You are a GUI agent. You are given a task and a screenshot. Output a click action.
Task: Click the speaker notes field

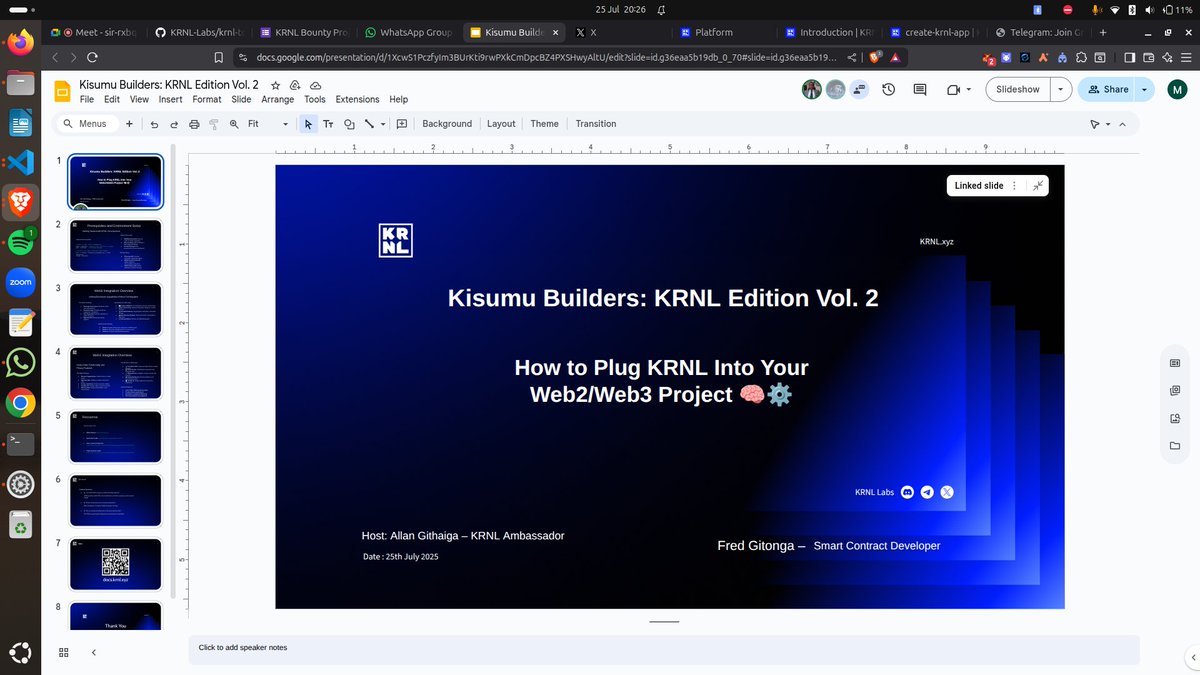[x=664, y=648]
